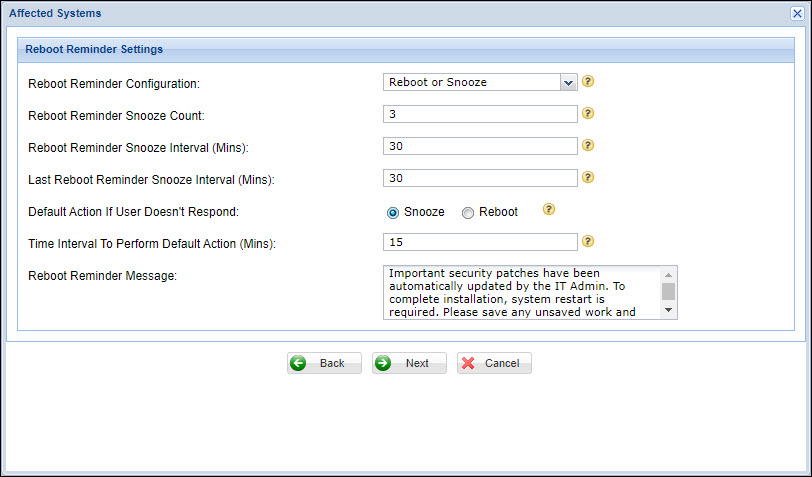Click help icon for Time Interval To Perform Default Action
This screenshot has width=812, height=477.
[588, 241]
